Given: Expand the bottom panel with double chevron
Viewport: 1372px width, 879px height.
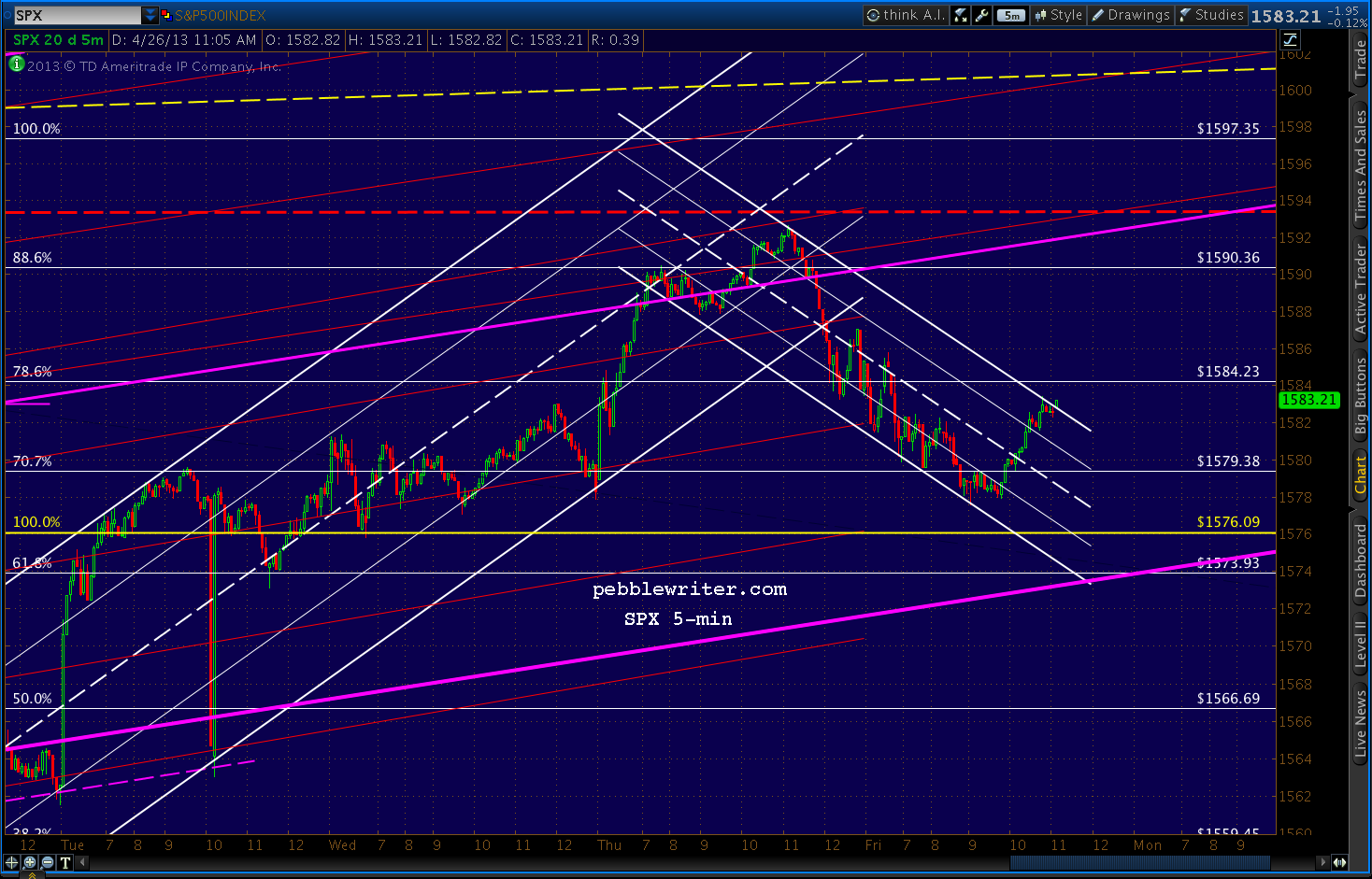Looking at the screenshot, I should [x=34, y=875].
